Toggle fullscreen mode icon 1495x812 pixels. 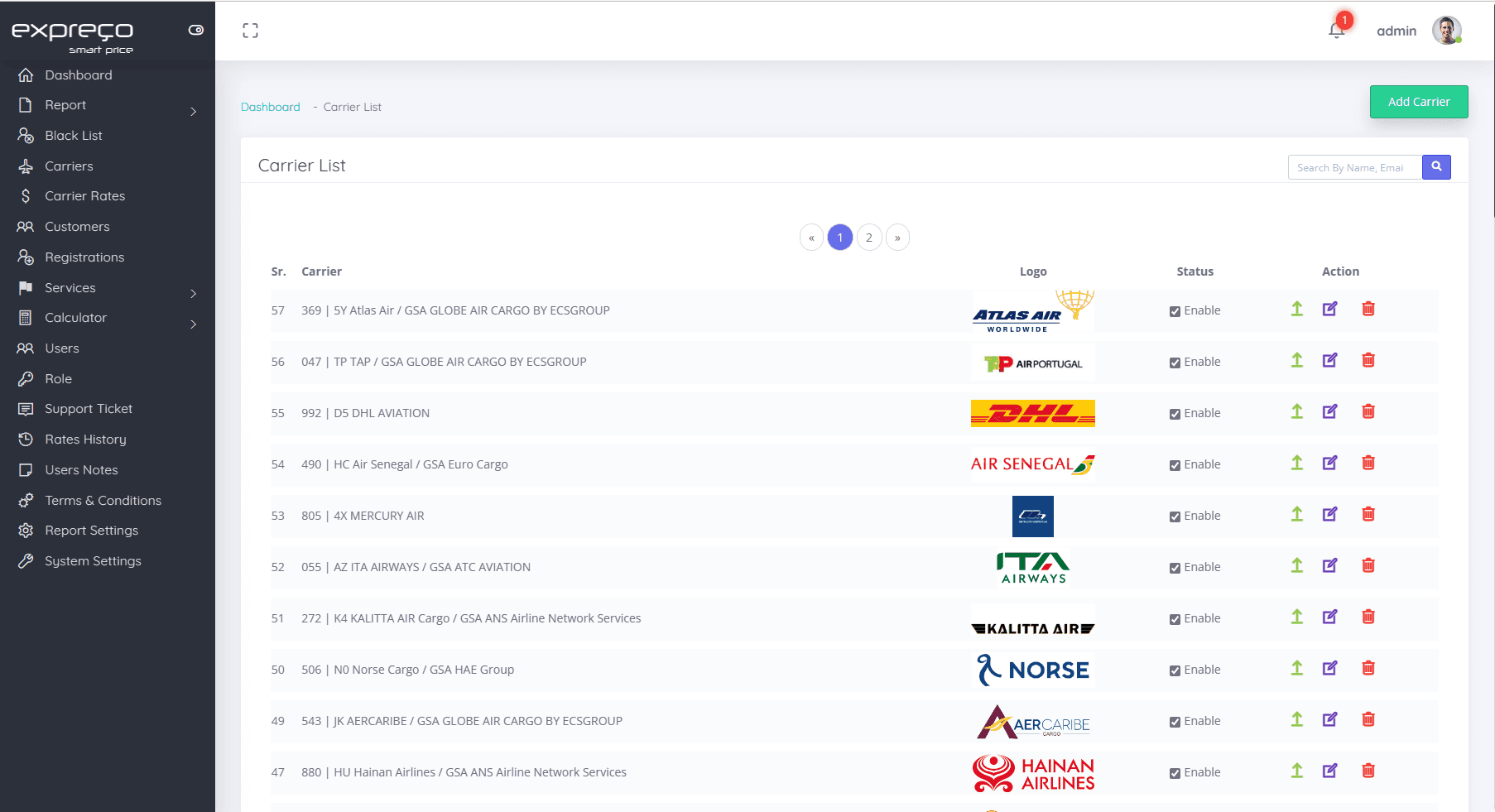(x=250, y=31)
